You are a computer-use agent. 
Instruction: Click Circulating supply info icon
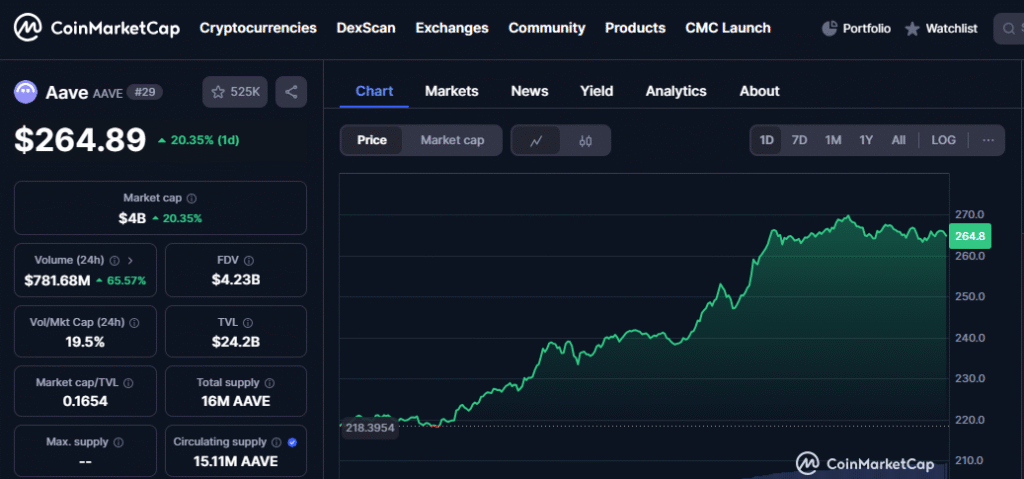(276, 442)
